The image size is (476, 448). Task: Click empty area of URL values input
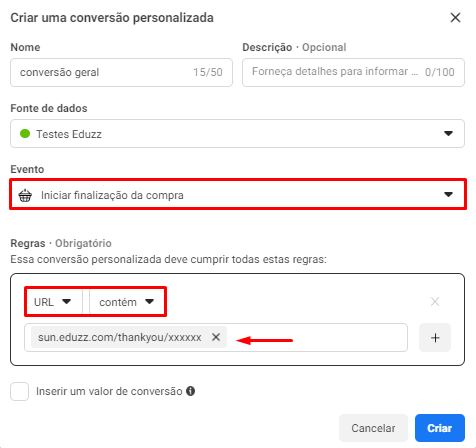point(317,337)
